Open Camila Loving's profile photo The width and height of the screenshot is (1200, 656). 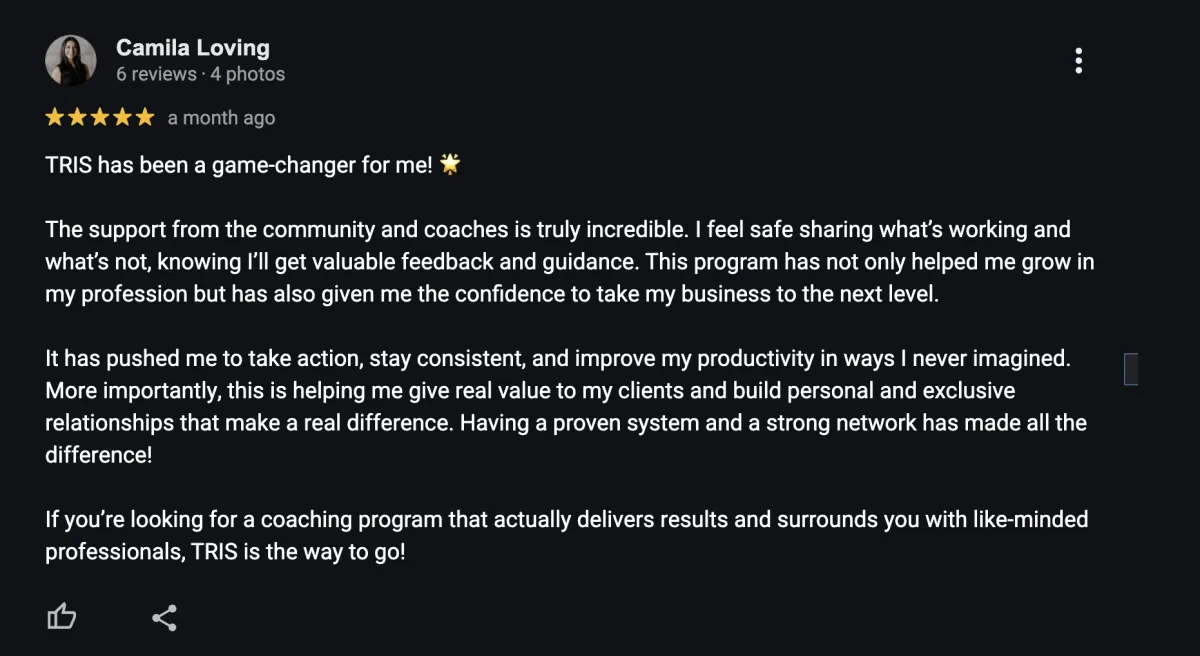(71, 61)
